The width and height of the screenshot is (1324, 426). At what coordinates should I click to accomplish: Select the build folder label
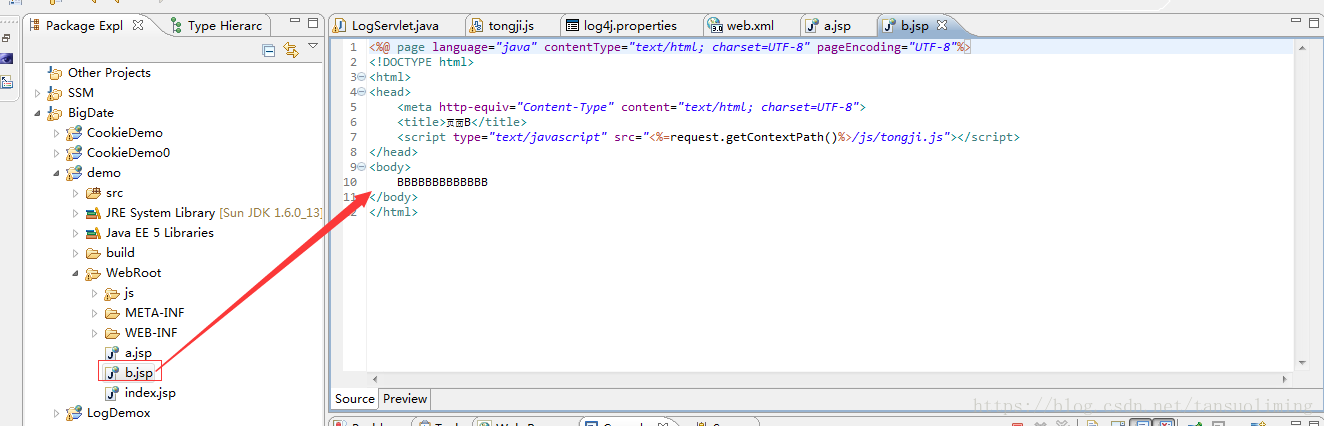120,253
